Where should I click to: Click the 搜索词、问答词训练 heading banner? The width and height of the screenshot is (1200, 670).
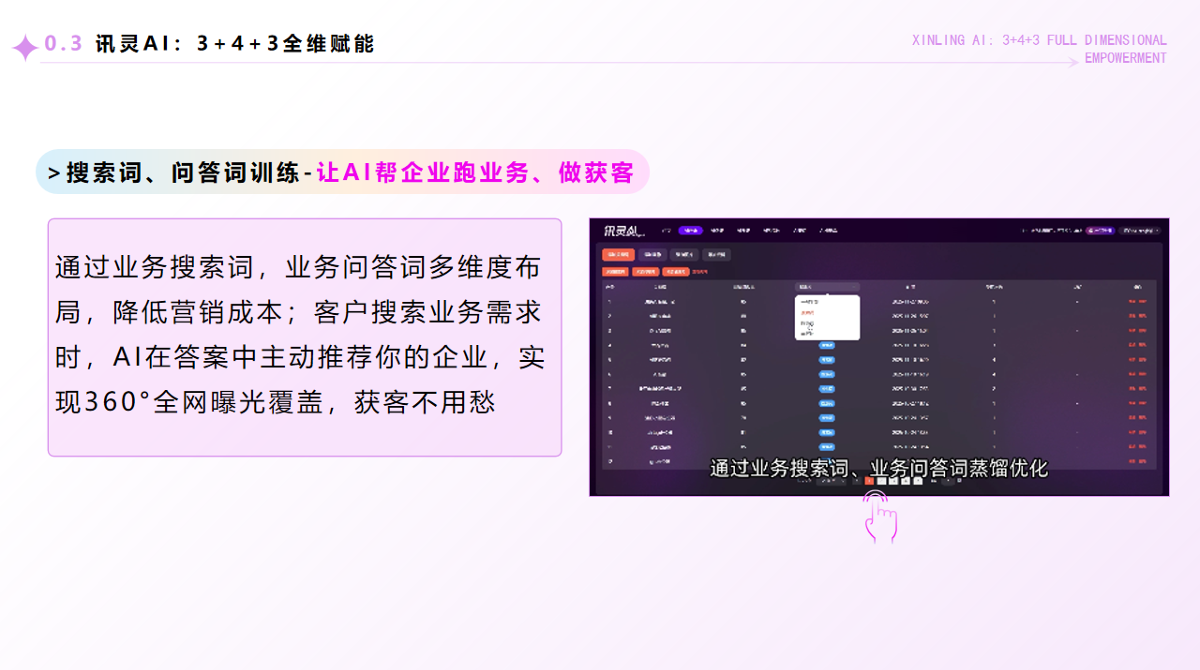(x=342, y=172)
